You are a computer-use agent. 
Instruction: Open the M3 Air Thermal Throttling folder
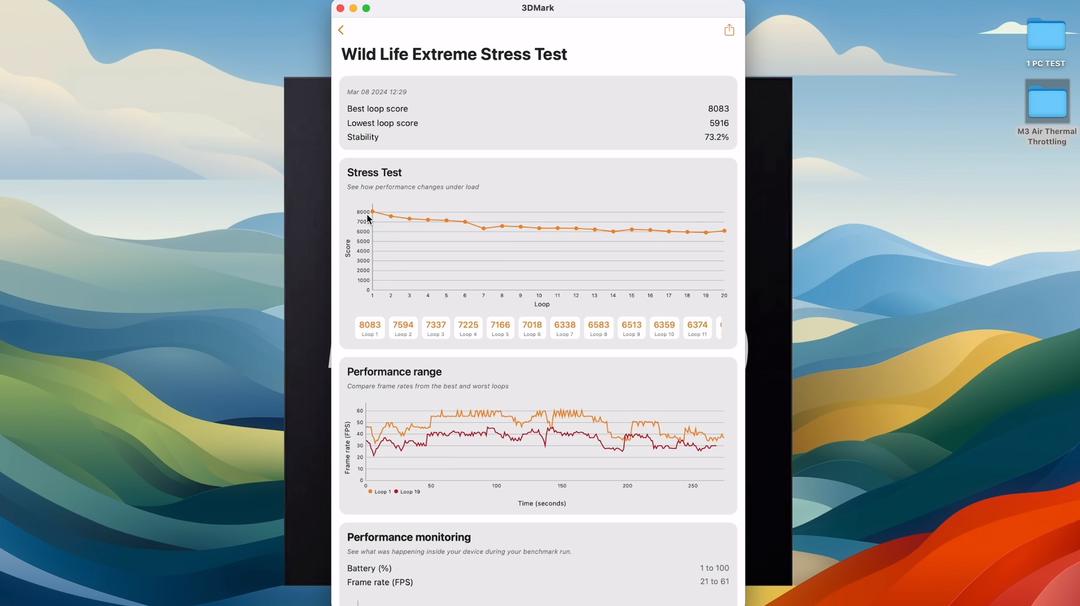[1047, 102]
